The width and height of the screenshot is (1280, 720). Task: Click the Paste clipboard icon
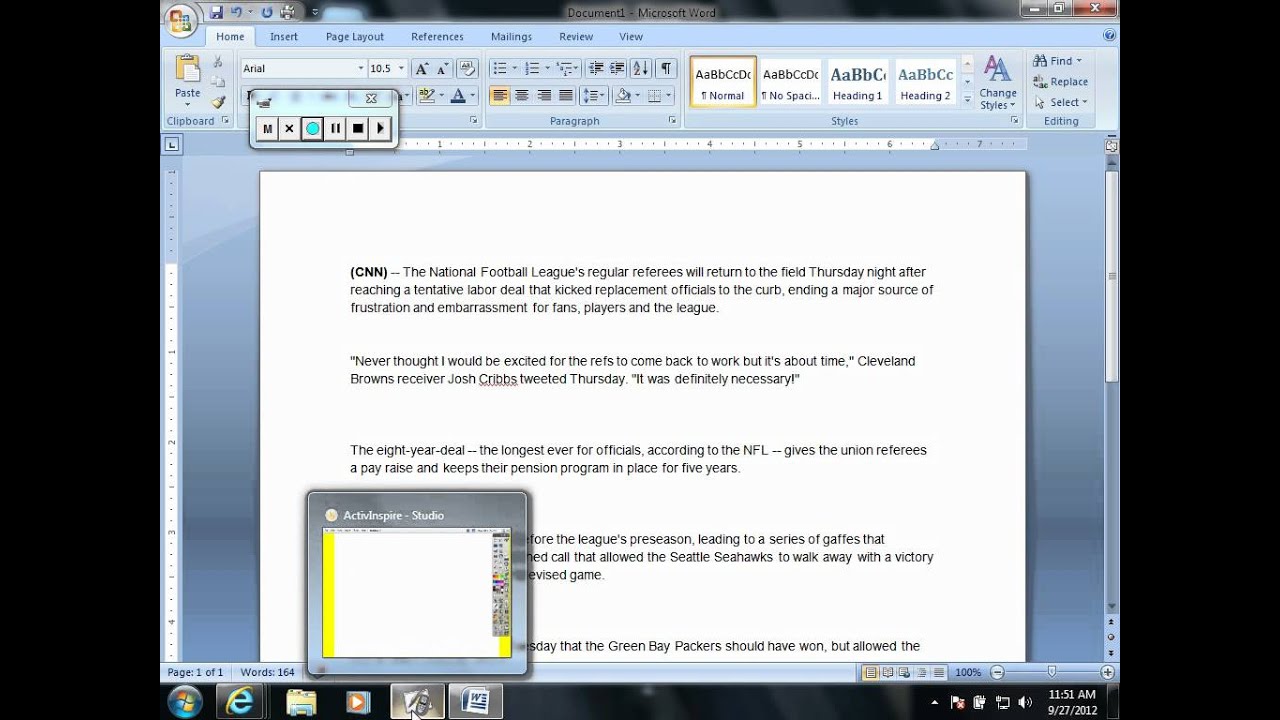point(187,68)
